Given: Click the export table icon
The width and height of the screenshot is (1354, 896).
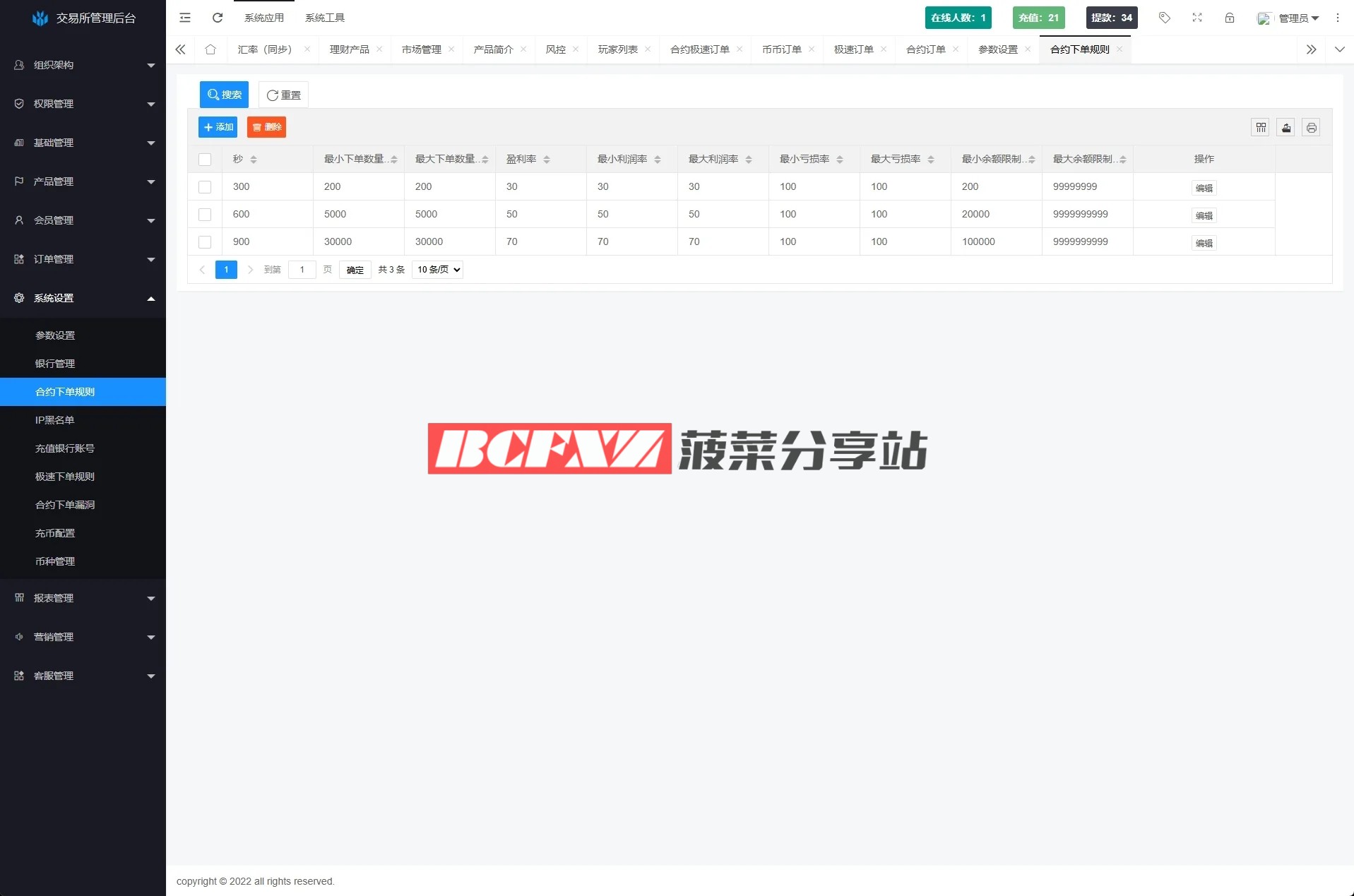Looking at the screenshot, I should tap(1286, 128).
